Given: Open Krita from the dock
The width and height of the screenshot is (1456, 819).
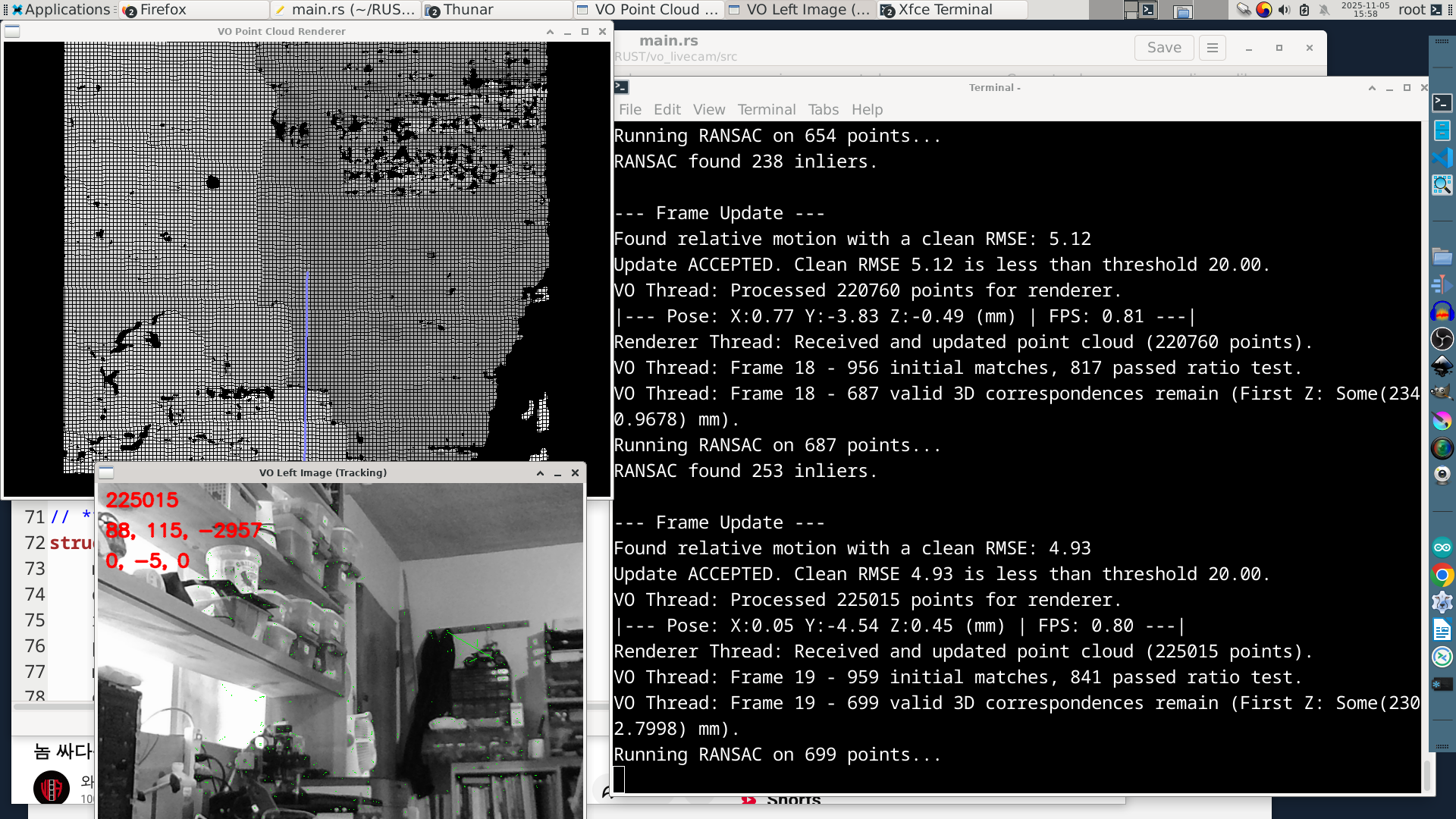Looking at the screenshot, I should [1442, 420].
